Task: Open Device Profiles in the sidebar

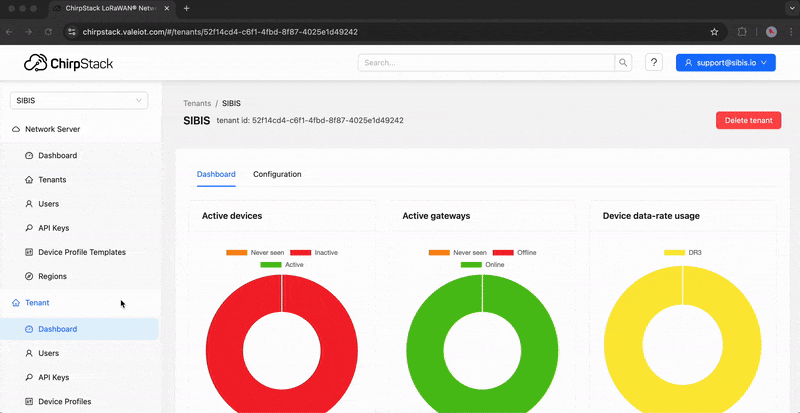Action: [65, 401]
